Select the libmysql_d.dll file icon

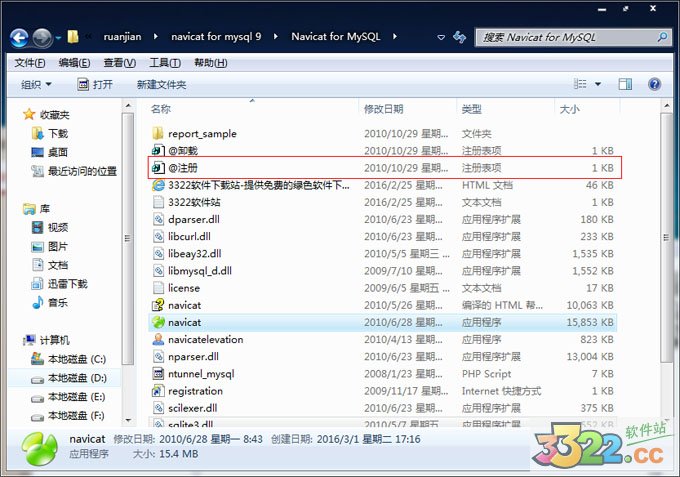(158, 271)
